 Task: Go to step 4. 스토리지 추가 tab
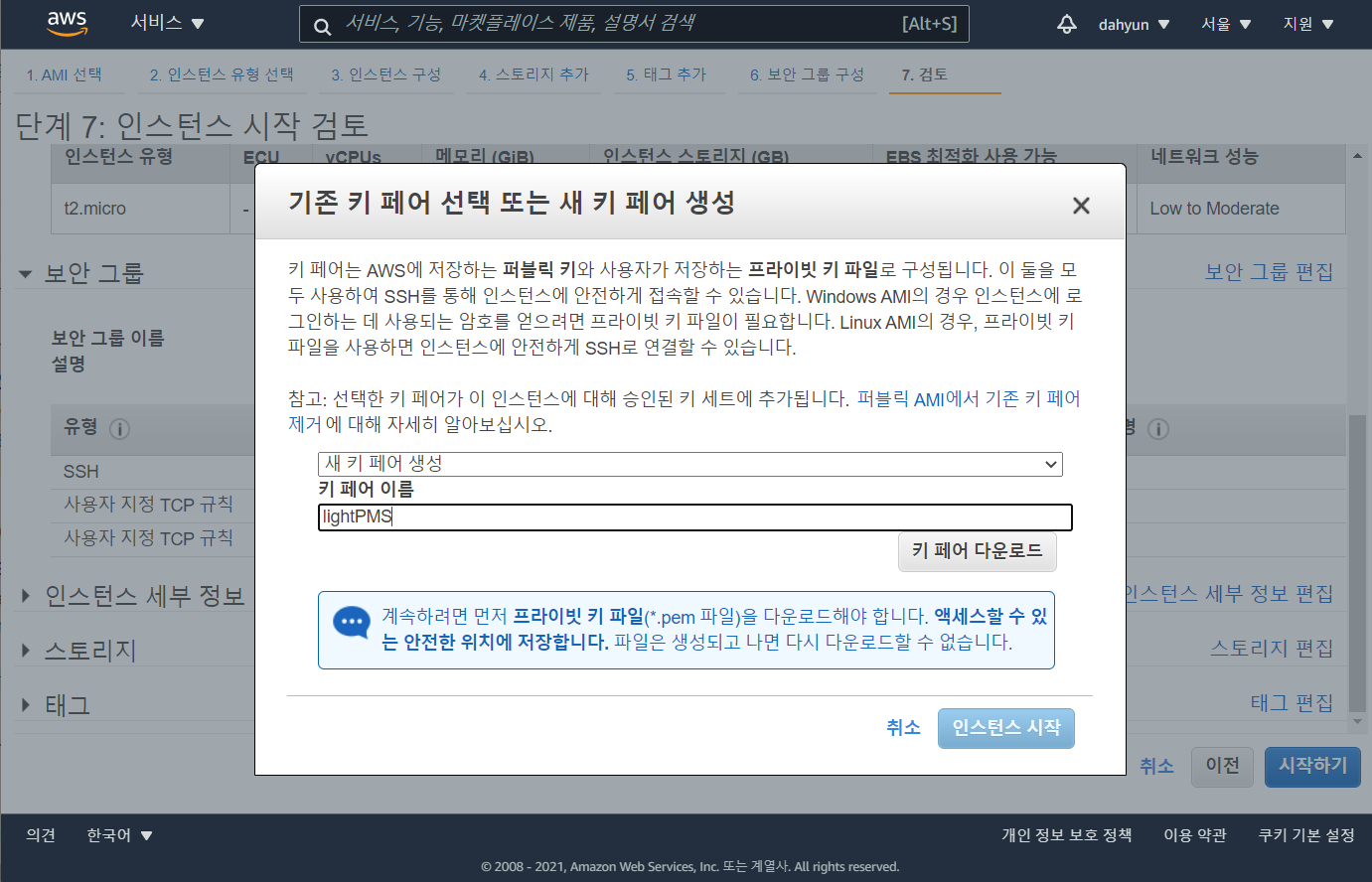click(x=534, y=74)
